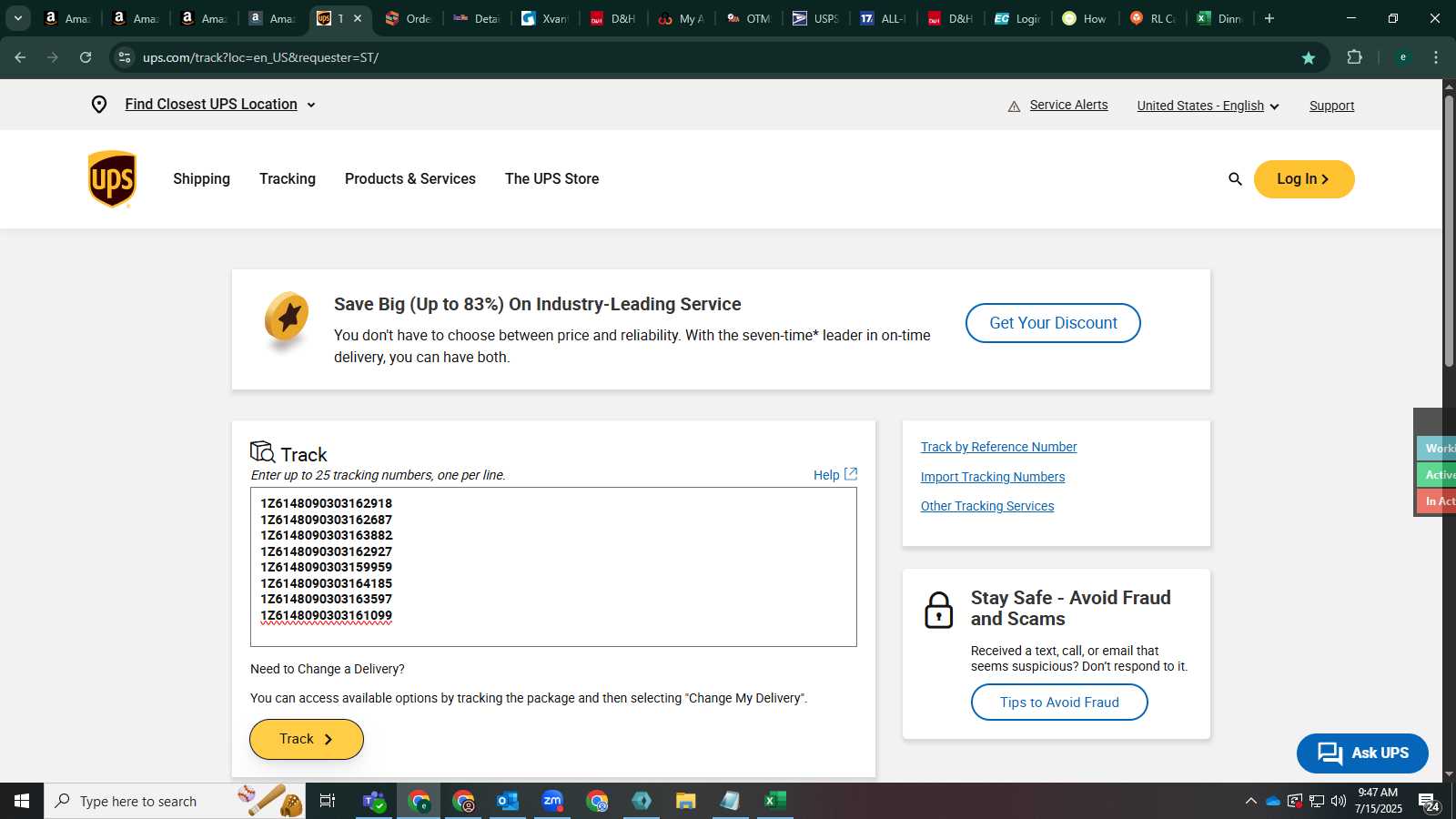The height and width of the screenshot is (819, 1456).
Task: Click Get Your Discount button
Action: tap(1053, 323)
